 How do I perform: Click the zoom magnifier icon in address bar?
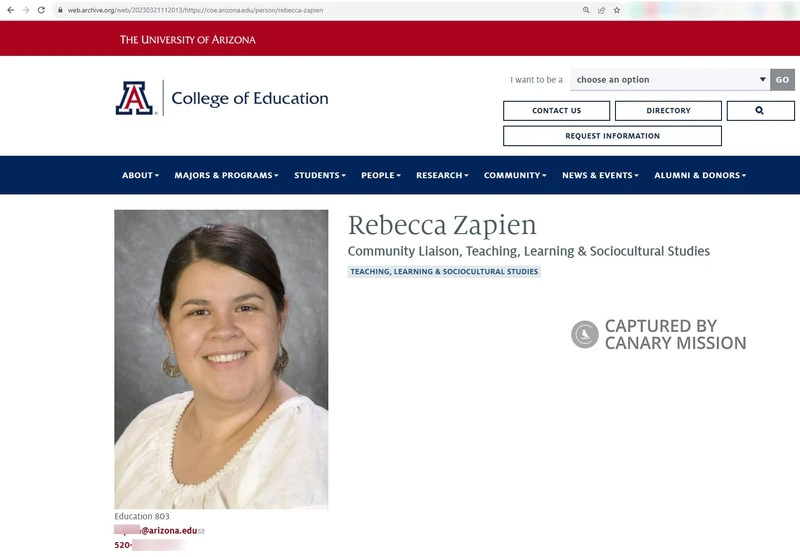(586, 10)
